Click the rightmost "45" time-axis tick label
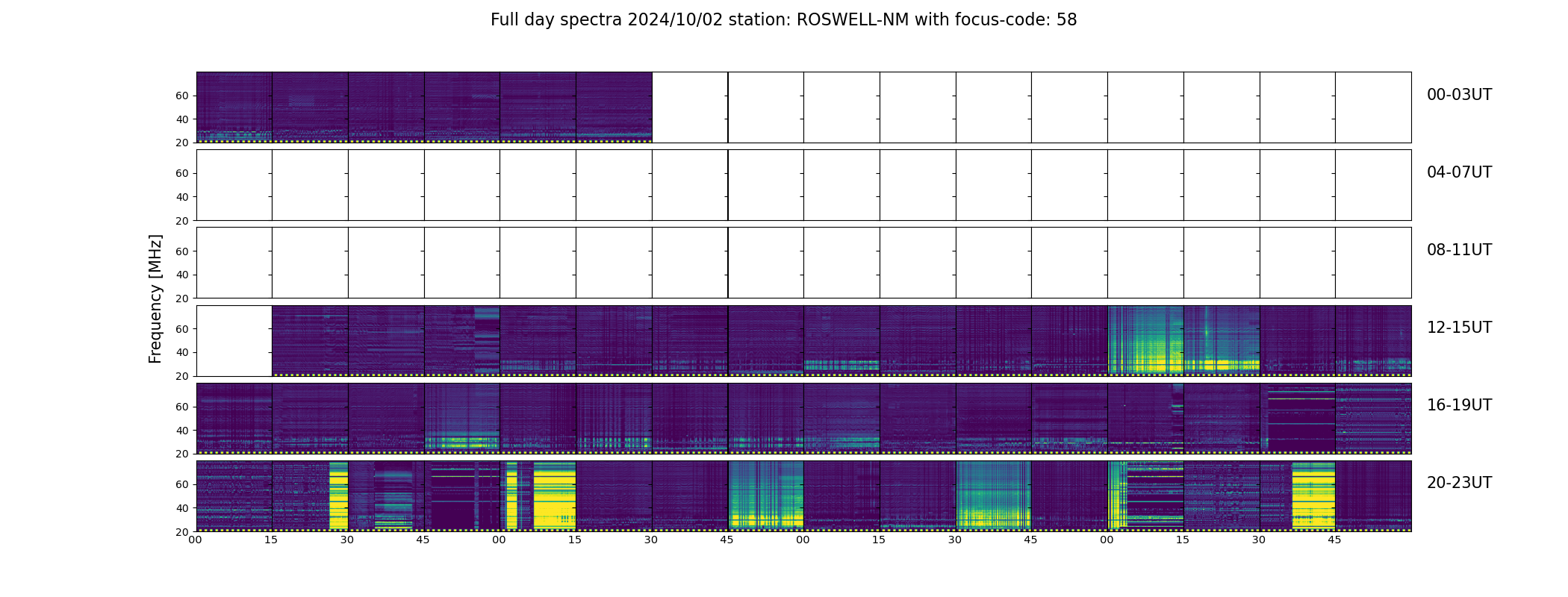 (1335, 540)
